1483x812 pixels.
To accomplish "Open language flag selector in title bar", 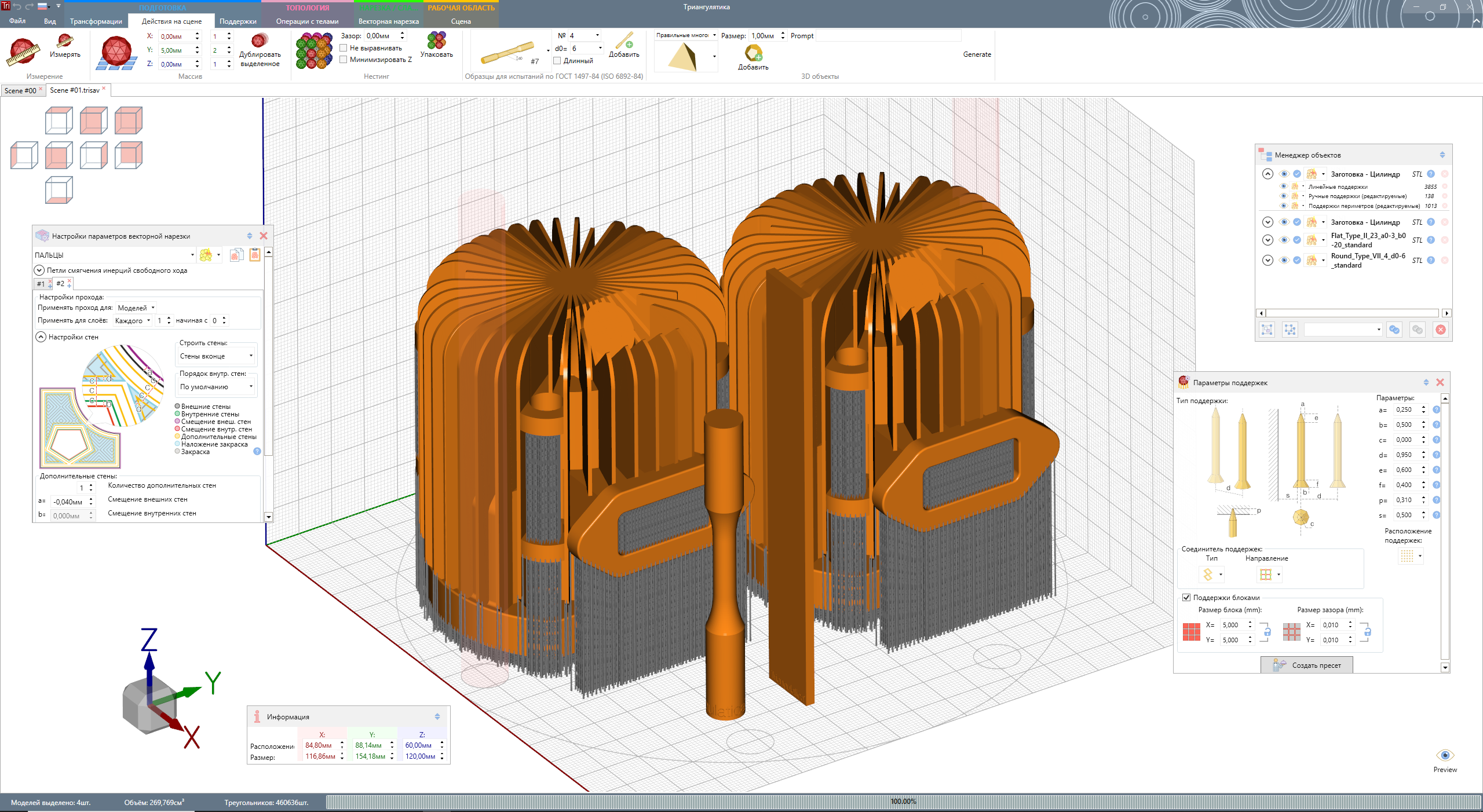I will (x=44, y=6).
